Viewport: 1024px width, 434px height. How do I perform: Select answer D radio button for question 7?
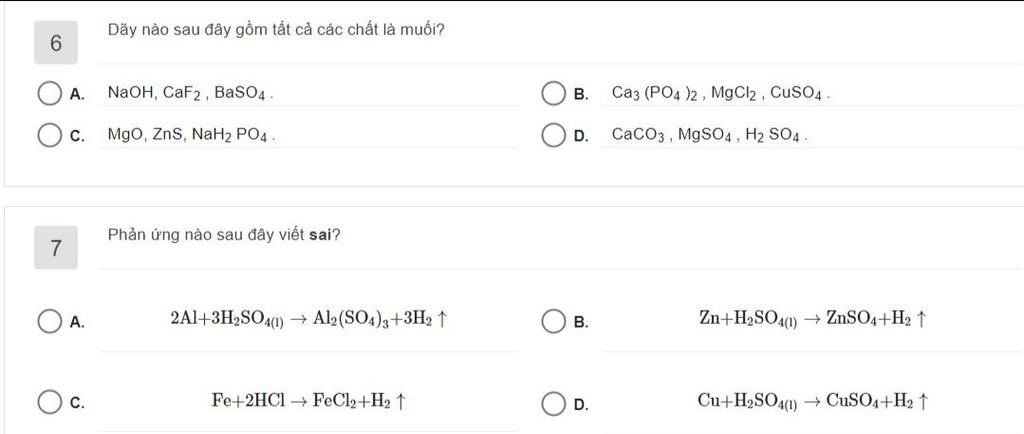point(553,402)
